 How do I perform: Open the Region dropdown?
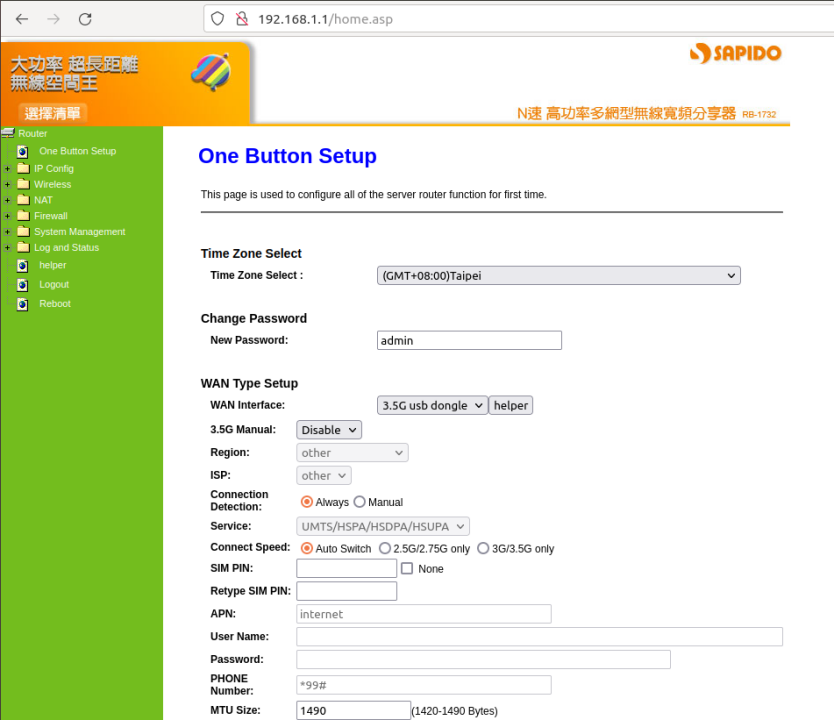pyautogui.click(x=352, y=453)
